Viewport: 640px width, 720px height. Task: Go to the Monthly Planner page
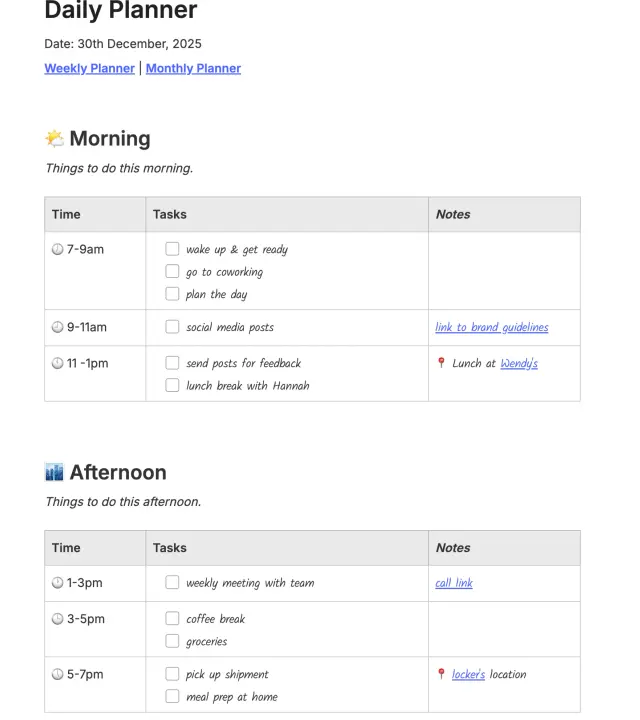[x=193, y=69]
